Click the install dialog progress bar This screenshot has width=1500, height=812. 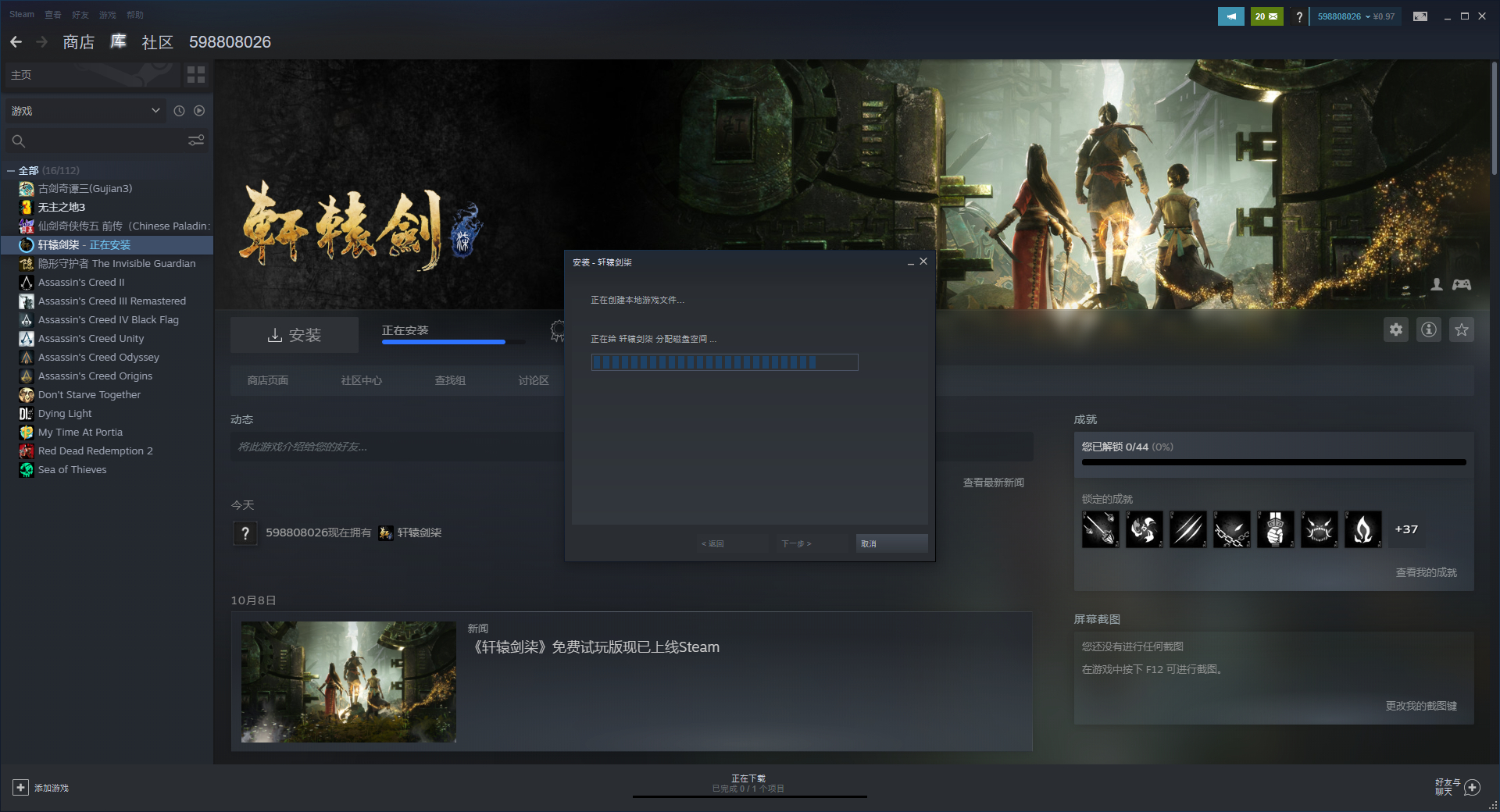coord(724,362)
